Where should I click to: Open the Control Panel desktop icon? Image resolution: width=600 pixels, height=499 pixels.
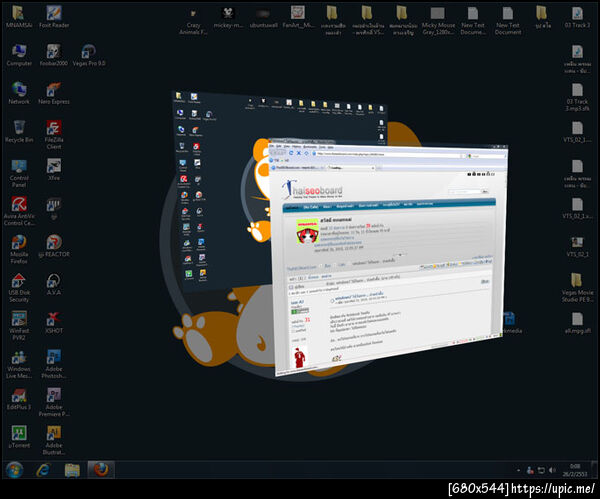point(19,173)
